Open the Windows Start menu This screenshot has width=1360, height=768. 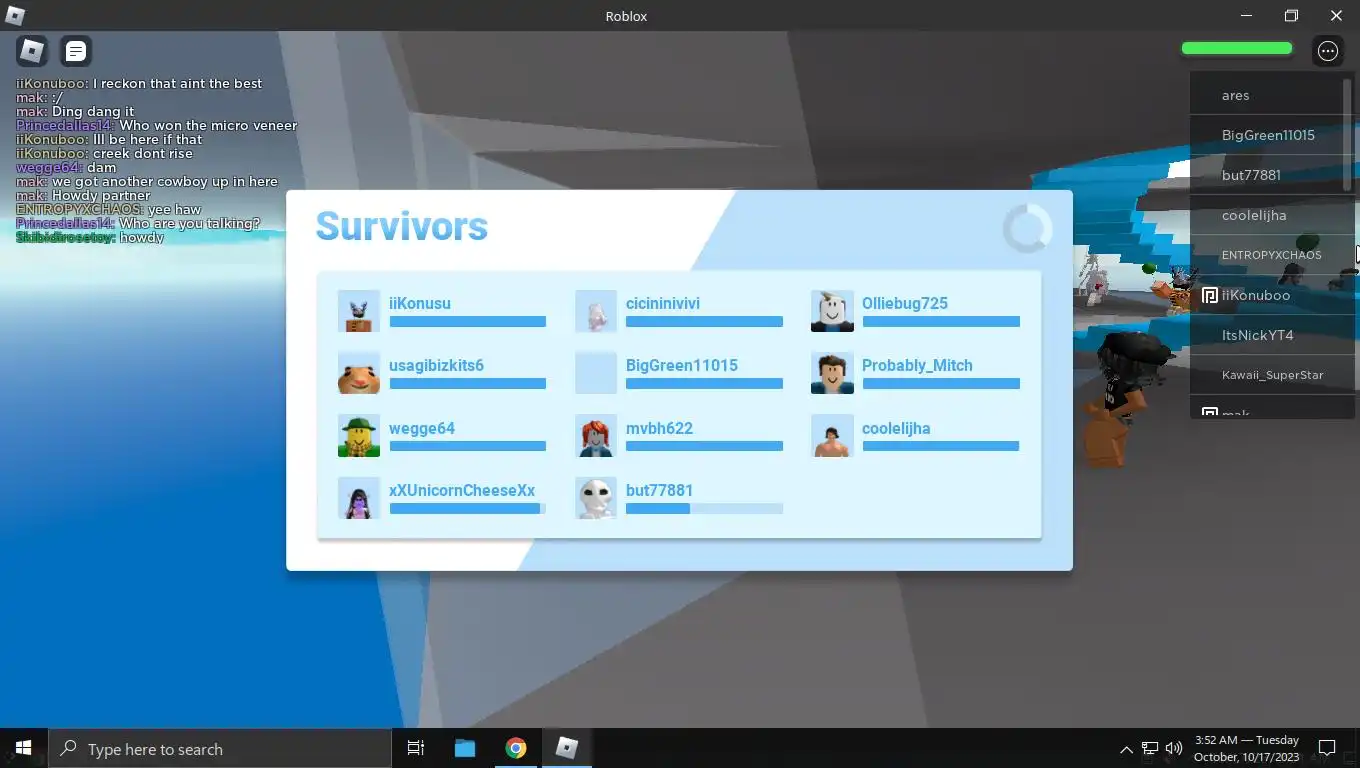(24, 748)
